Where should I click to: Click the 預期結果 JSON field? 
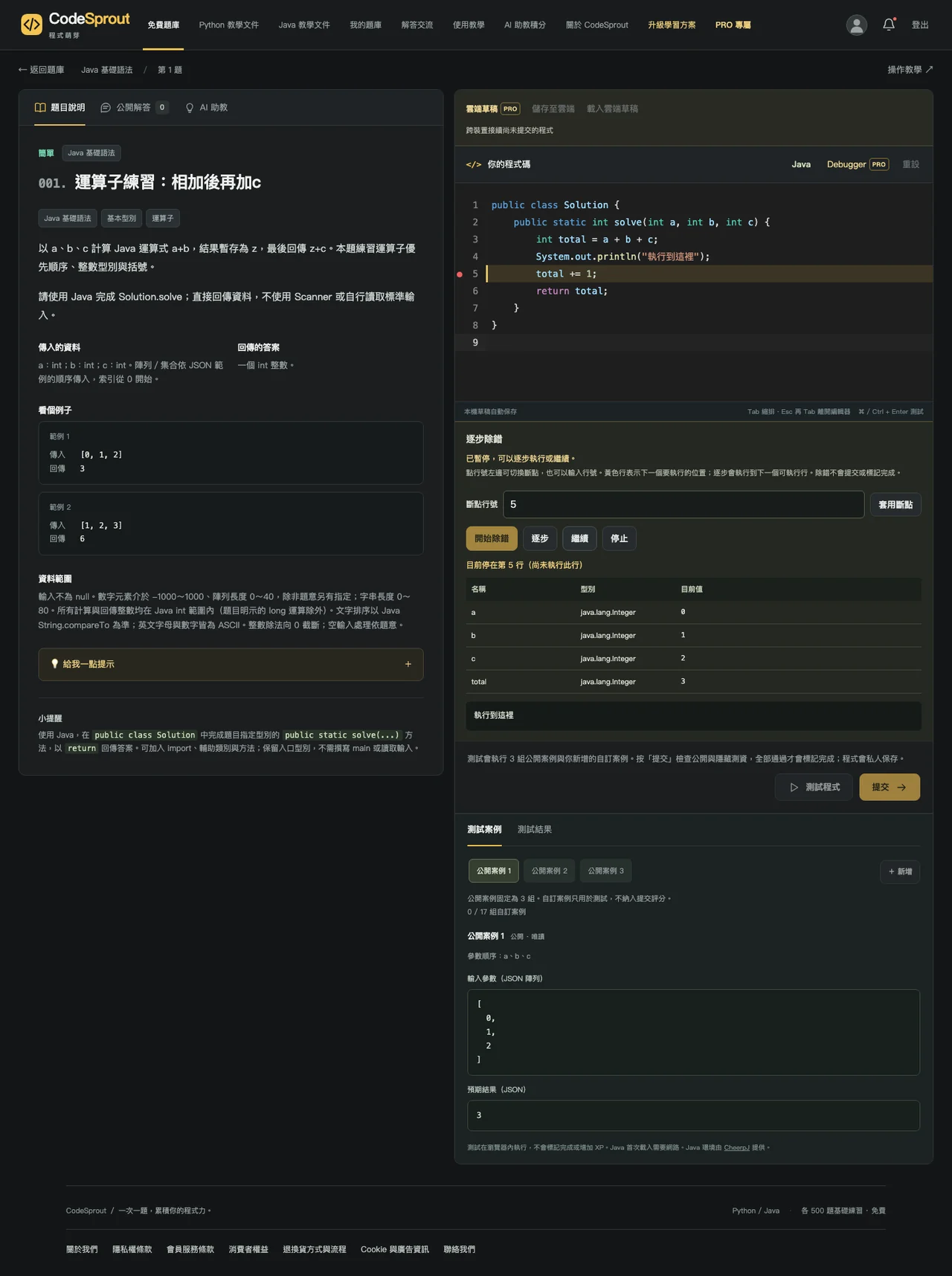point(693,1115)
